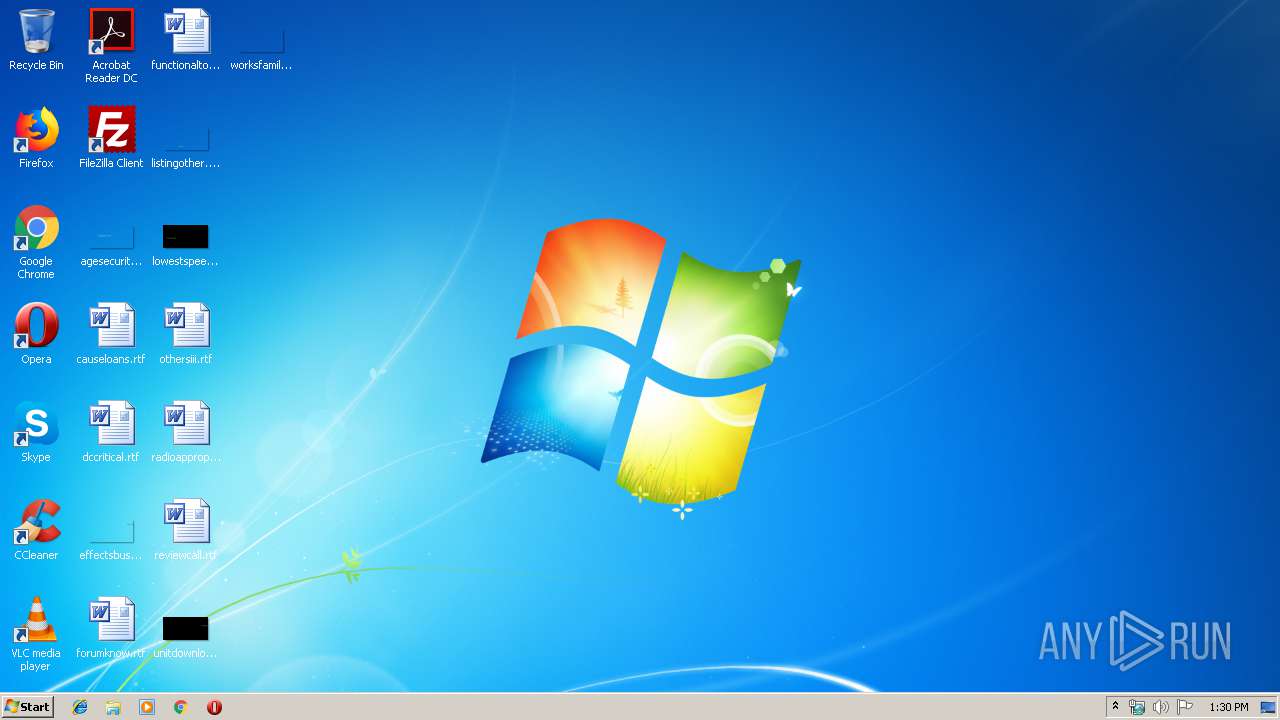Image resolution: width=1280 pixels, height=720 pixels.
Task: Open the Recycle Bin desktop icon
Action: 36,40
